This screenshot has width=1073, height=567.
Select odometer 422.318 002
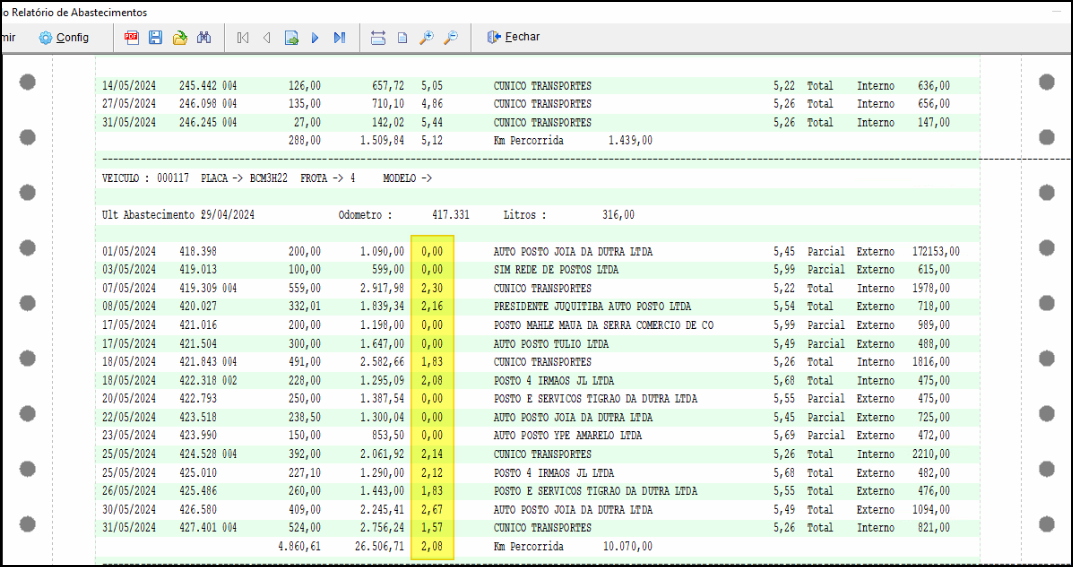(x=208, y=380)
